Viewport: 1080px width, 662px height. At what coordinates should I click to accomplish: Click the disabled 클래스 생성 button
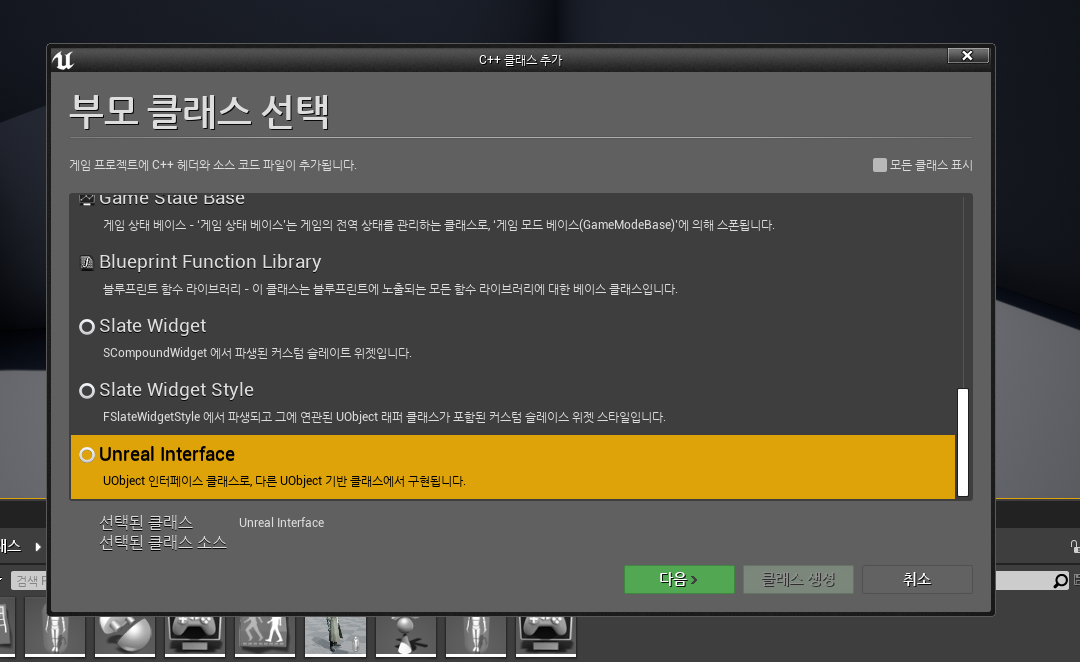pos(798,579)
